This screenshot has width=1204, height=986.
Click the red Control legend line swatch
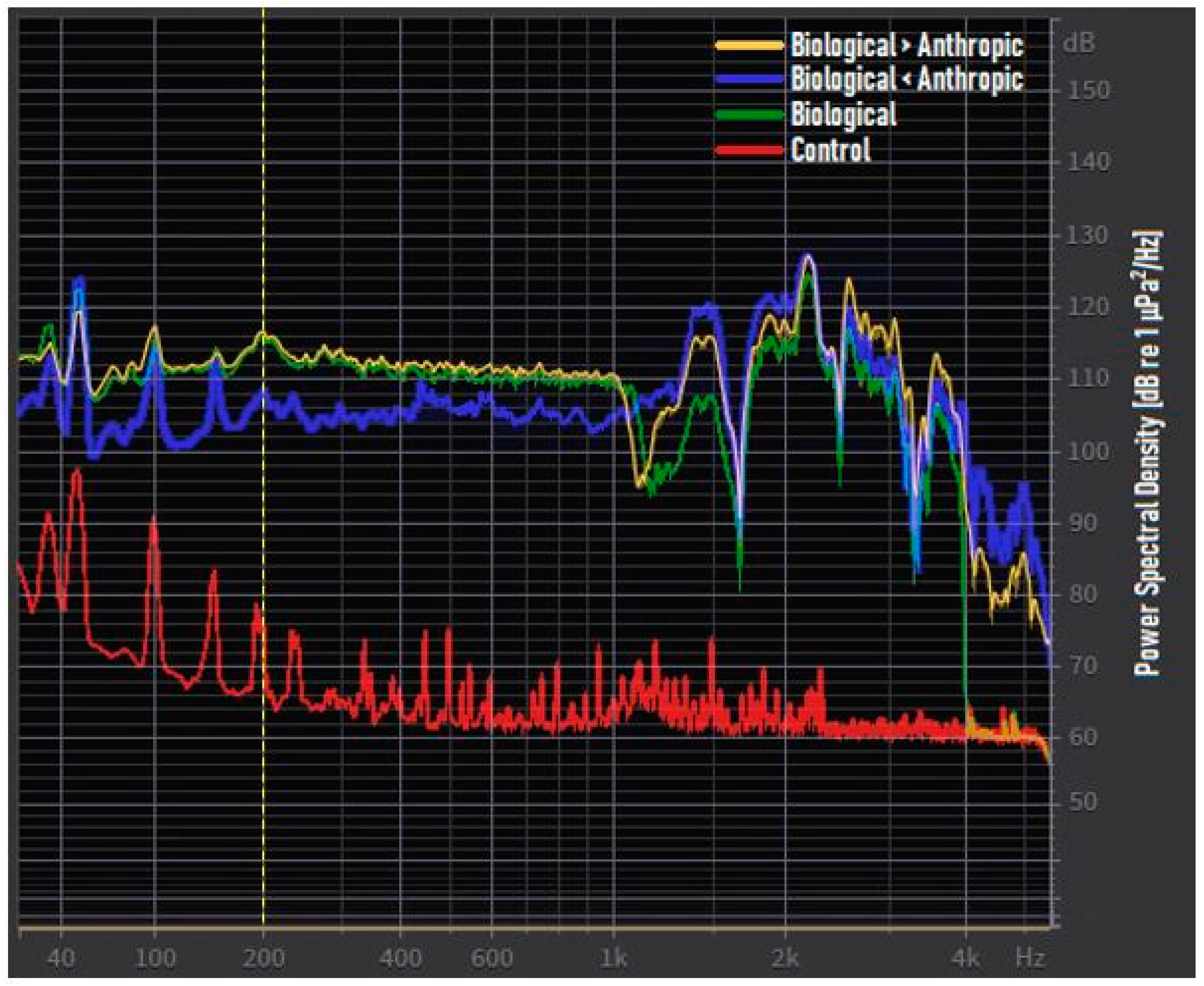[x=749, y=150]
